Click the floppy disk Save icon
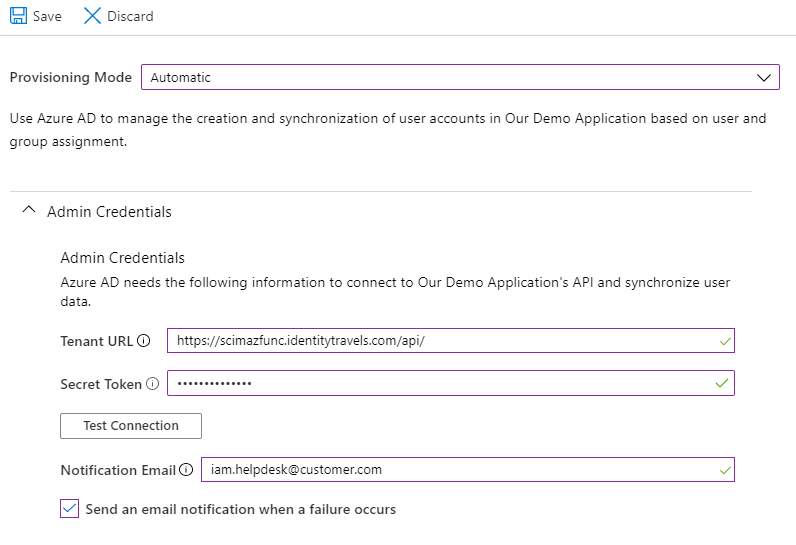Image resolution: width=796 pixels, height=545 pixels. pos(18,16)
